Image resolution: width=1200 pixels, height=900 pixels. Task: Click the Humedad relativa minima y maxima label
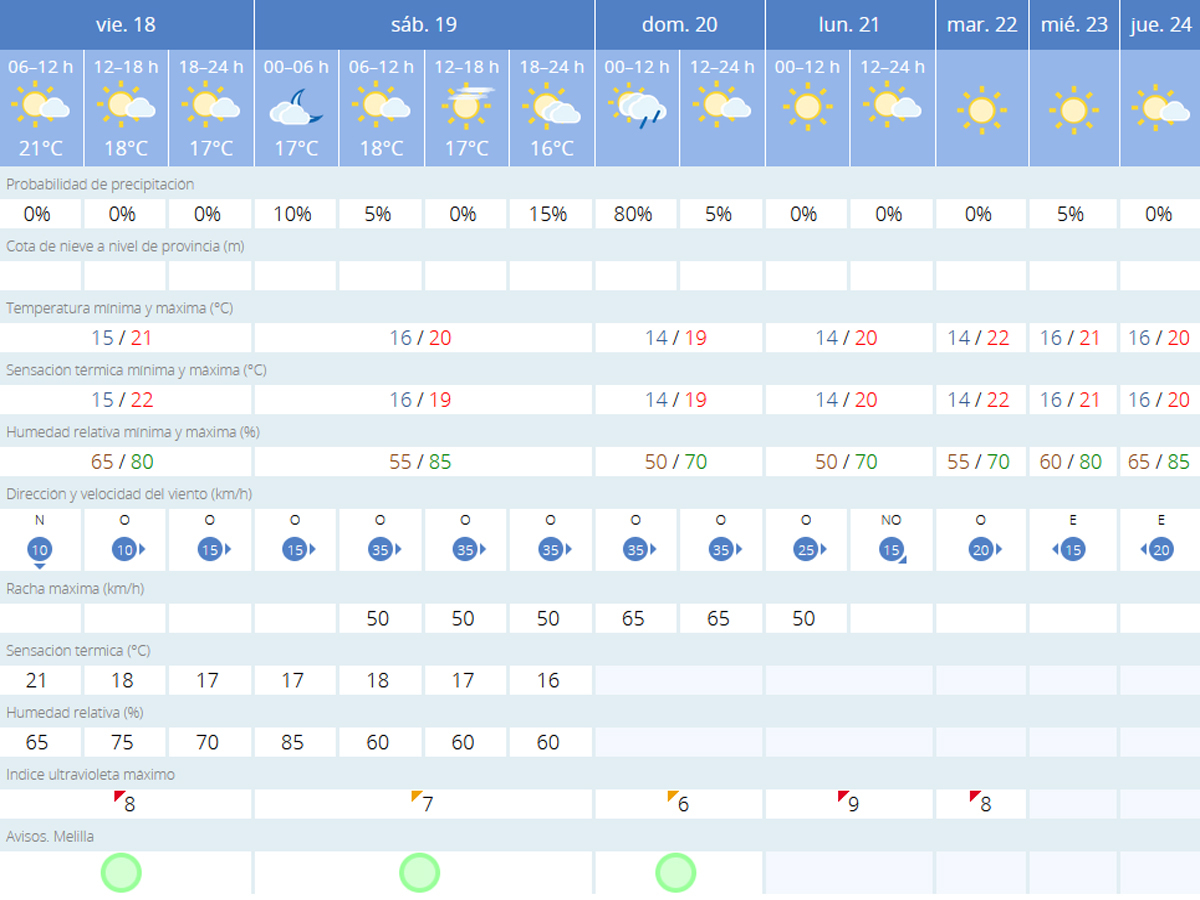click(x=133, y=432)
